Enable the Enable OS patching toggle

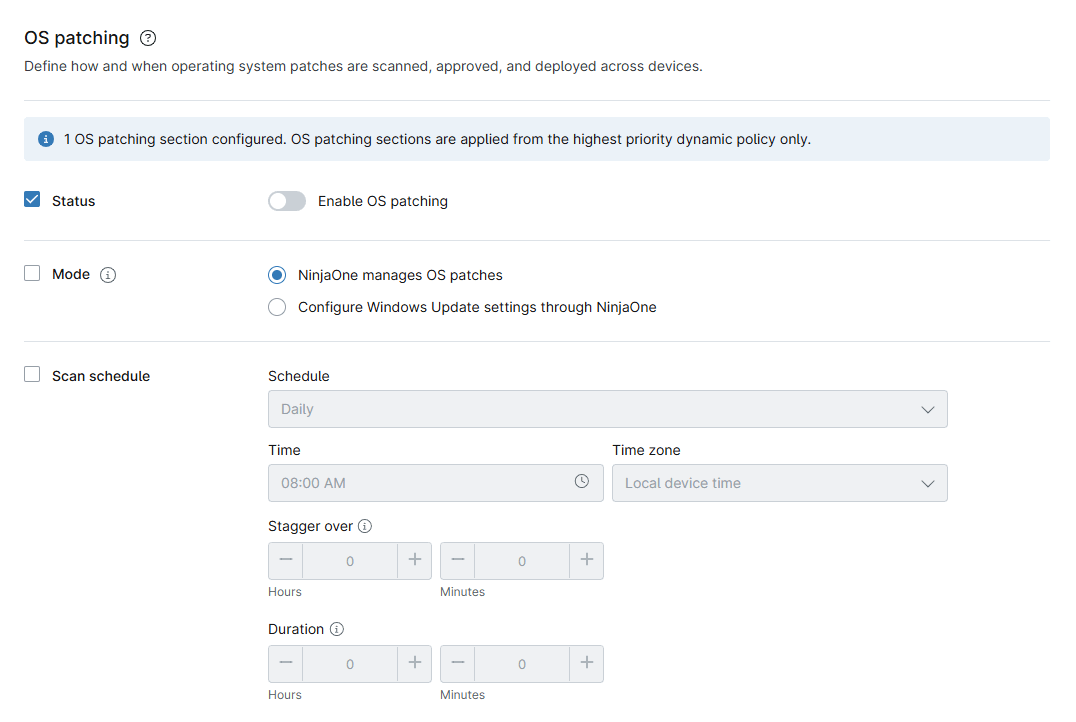(287, 200)
